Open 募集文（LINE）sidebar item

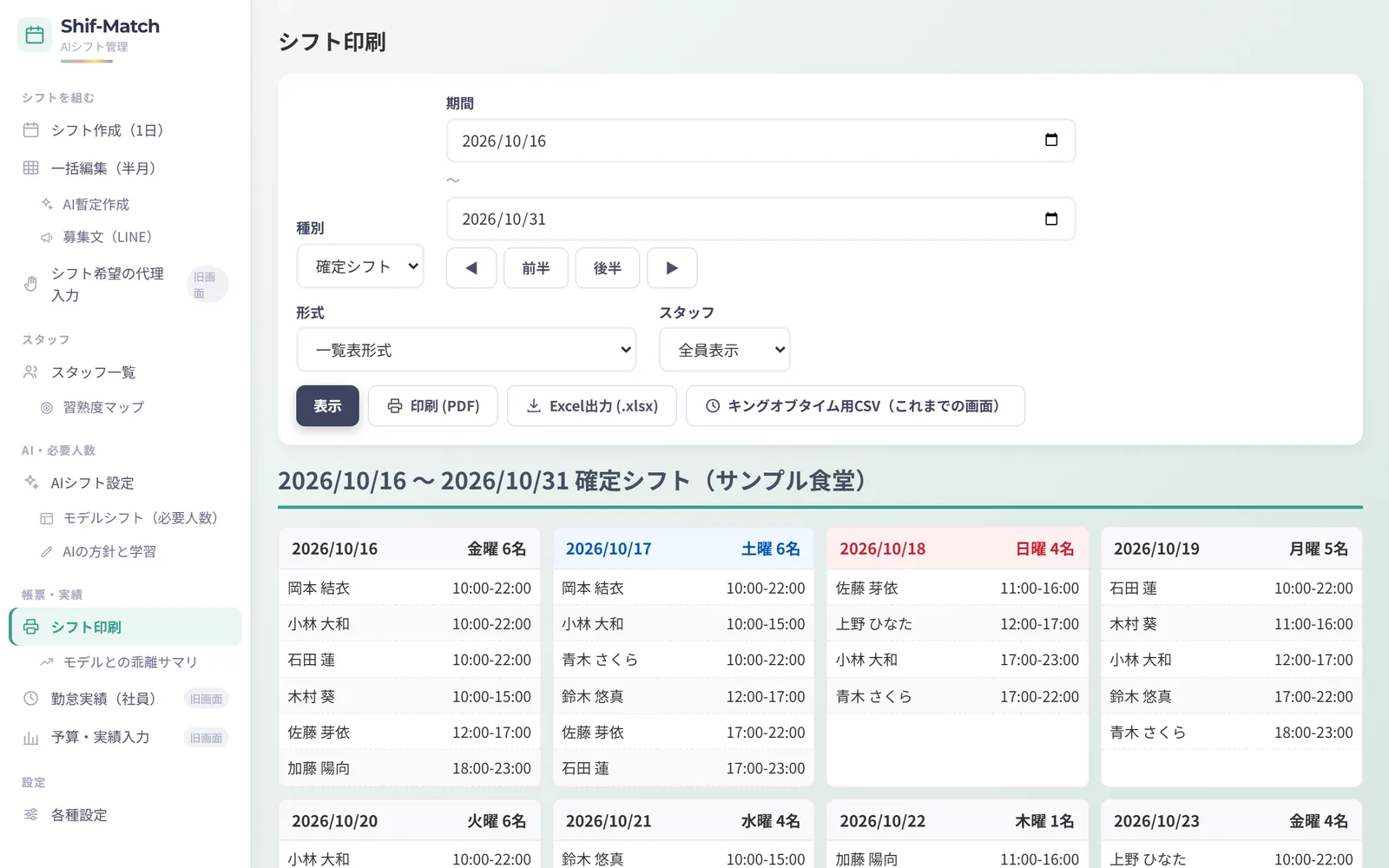pyautogui.click(x=125, y=237)
